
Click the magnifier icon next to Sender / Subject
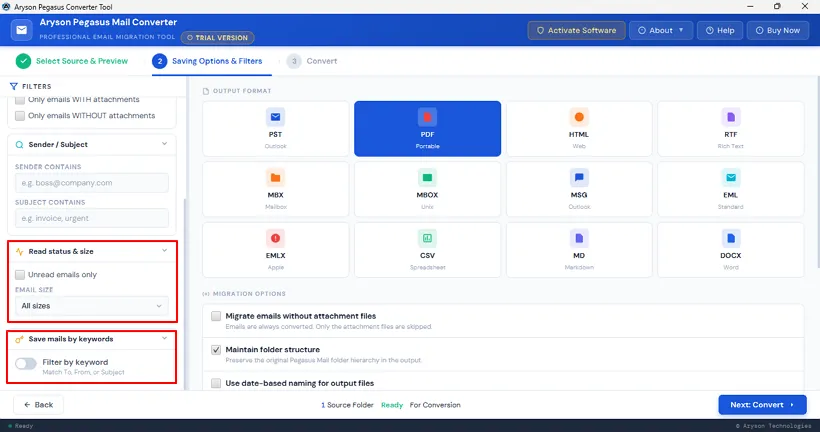19,145
